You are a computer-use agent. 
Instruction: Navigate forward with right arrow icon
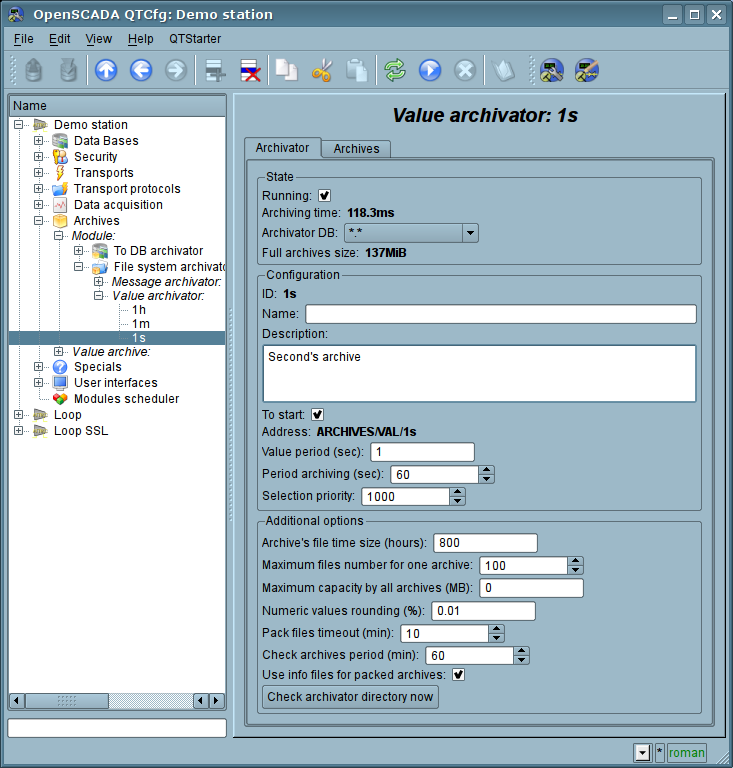[x=176, y=71]
